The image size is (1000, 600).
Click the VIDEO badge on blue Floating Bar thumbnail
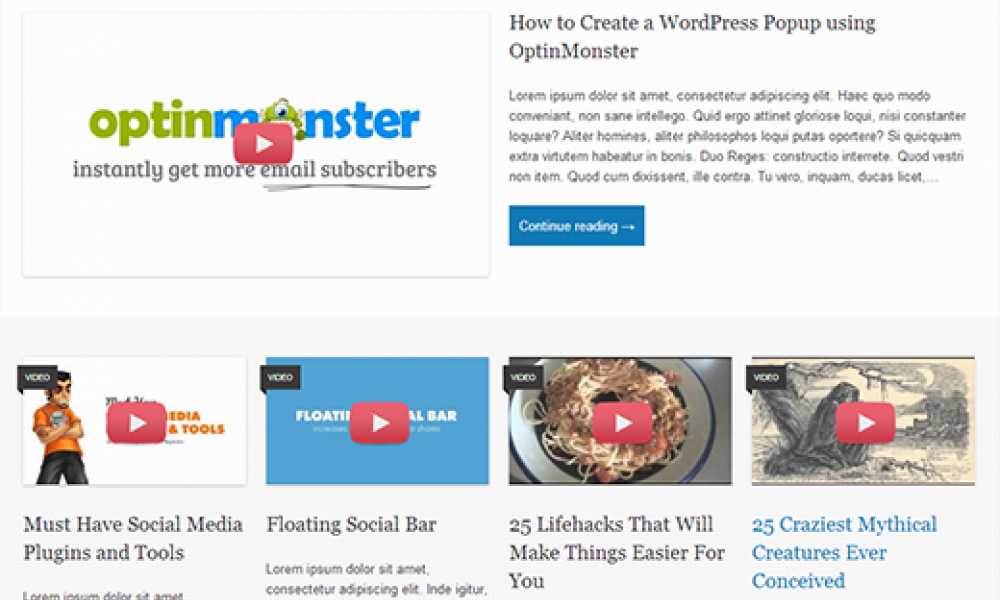pos(280,377)
